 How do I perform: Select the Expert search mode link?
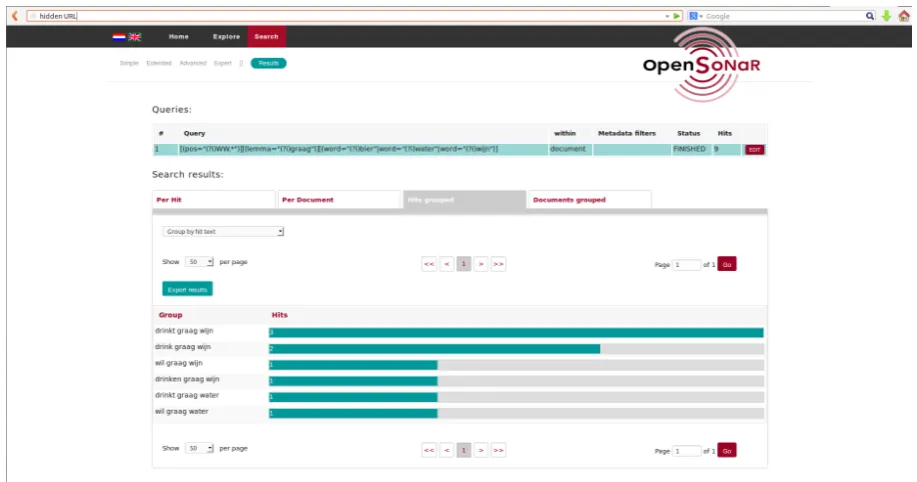(223, 63)
